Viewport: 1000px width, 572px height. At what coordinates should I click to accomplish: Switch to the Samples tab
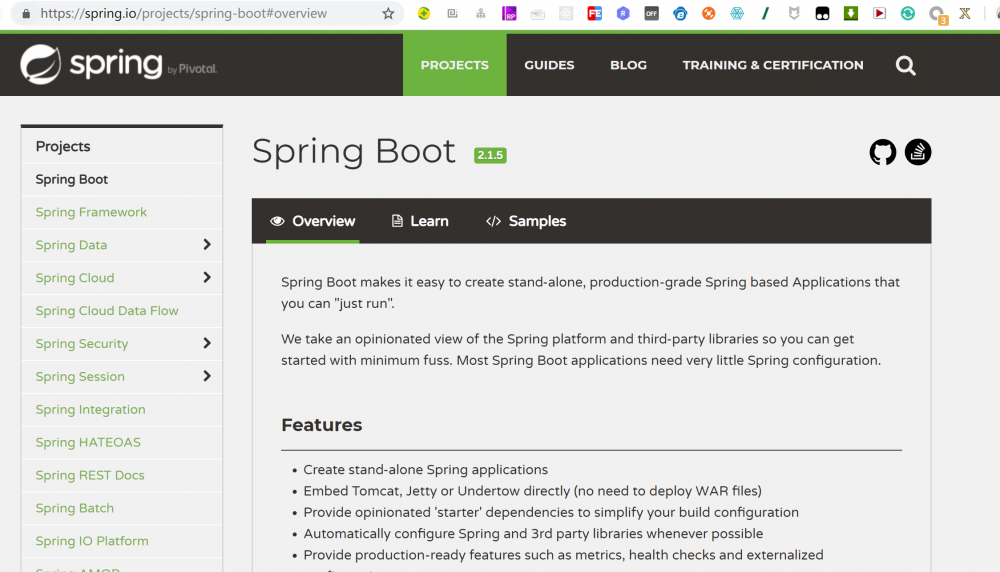(x=526, y=221)
